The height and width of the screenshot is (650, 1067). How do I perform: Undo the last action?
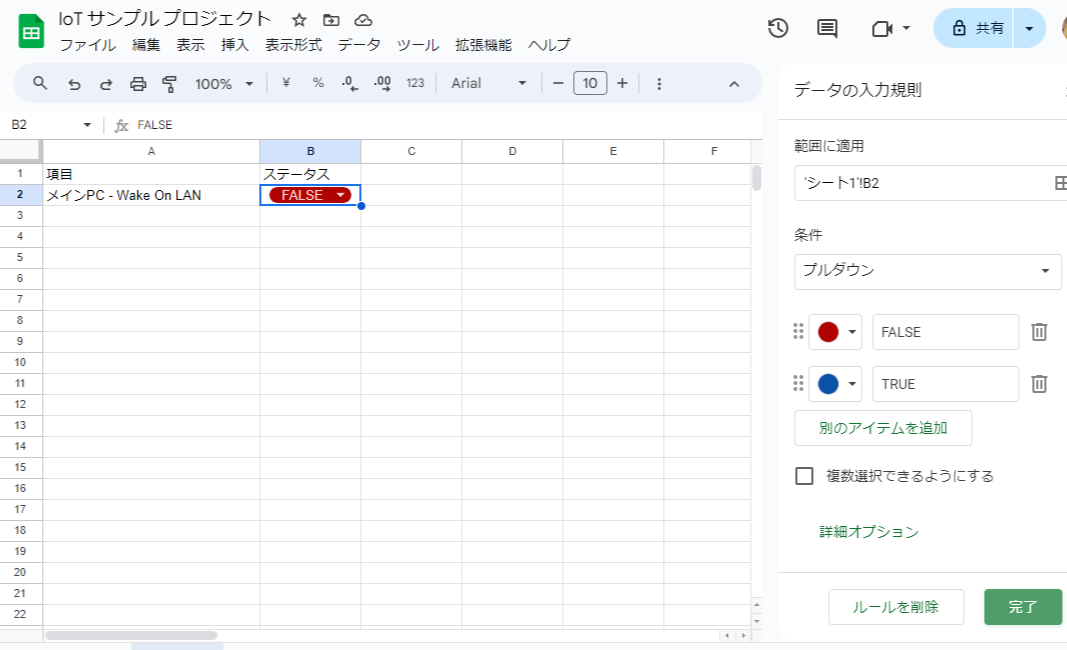pos(74,84)
